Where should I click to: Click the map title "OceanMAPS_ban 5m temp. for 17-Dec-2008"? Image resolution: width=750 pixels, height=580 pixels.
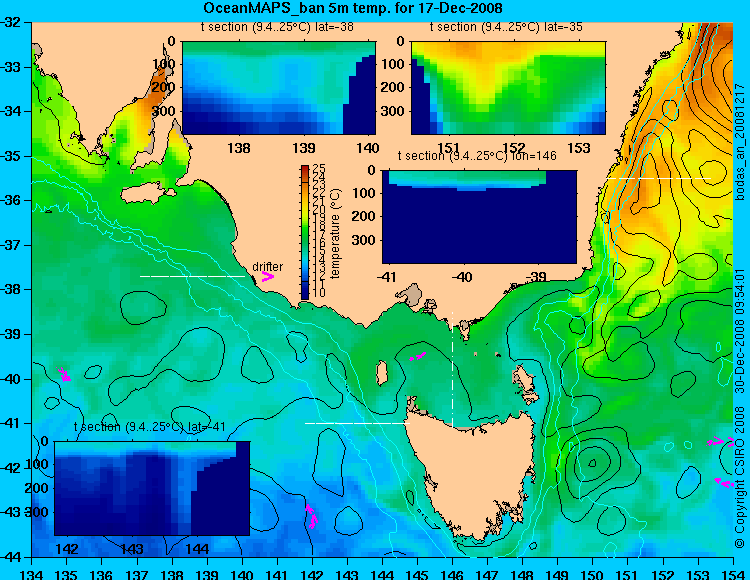(x=353, y=8)
